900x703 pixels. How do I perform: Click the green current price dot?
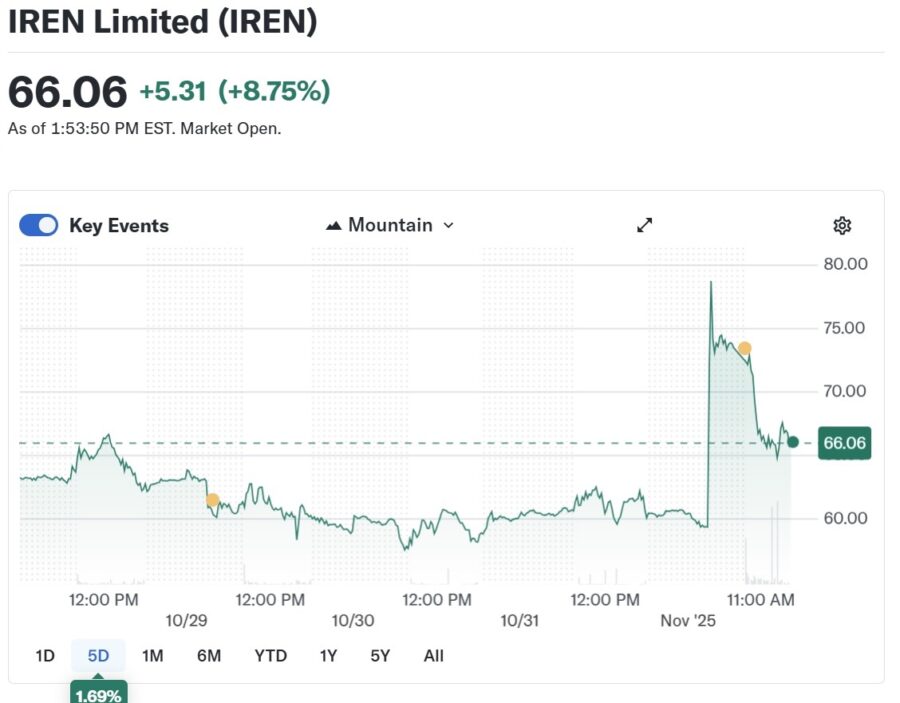792,442
